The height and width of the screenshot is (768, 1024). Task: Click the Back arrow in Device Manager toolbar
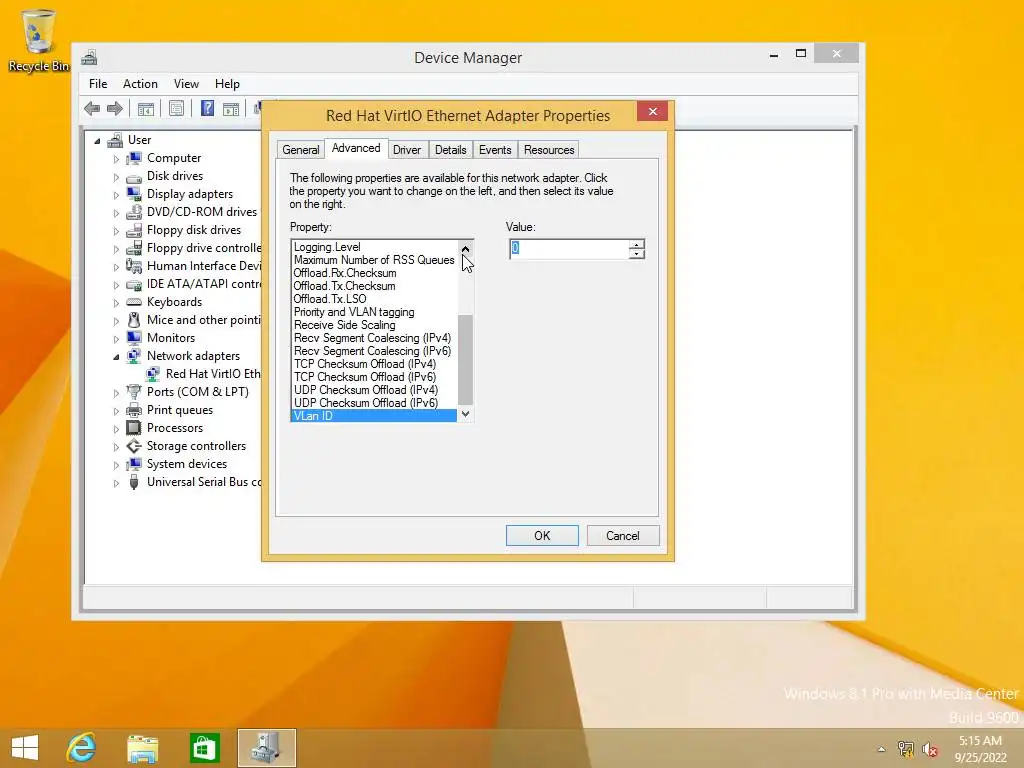coord(92,108)
